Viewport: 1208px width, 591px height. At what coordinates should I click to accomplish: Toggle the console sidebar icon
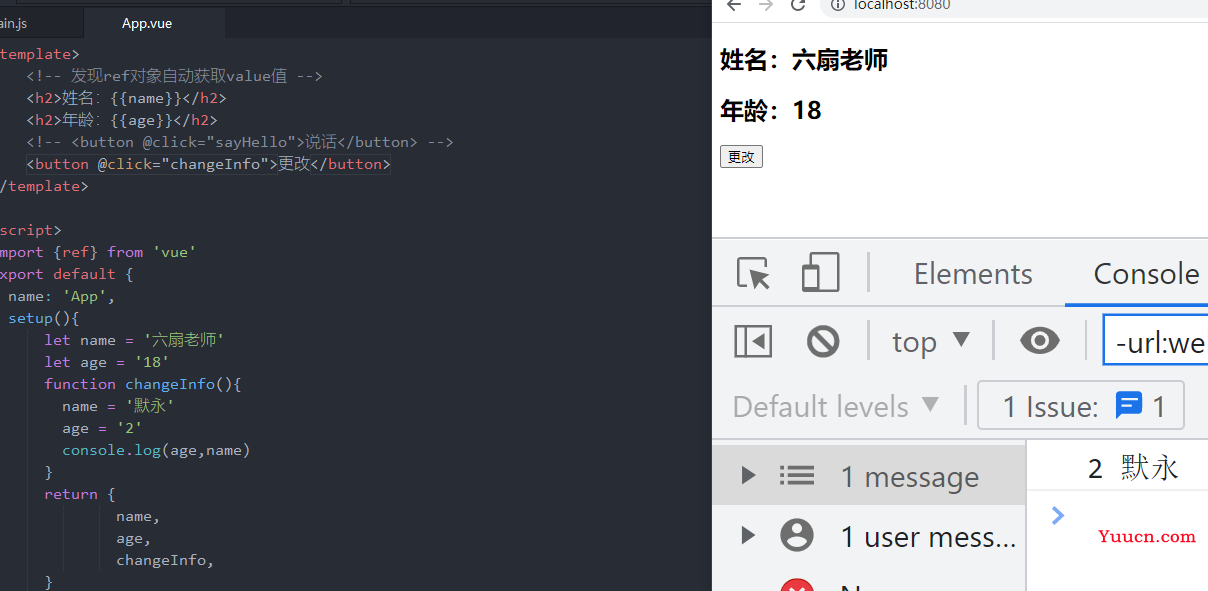(753, 341)
